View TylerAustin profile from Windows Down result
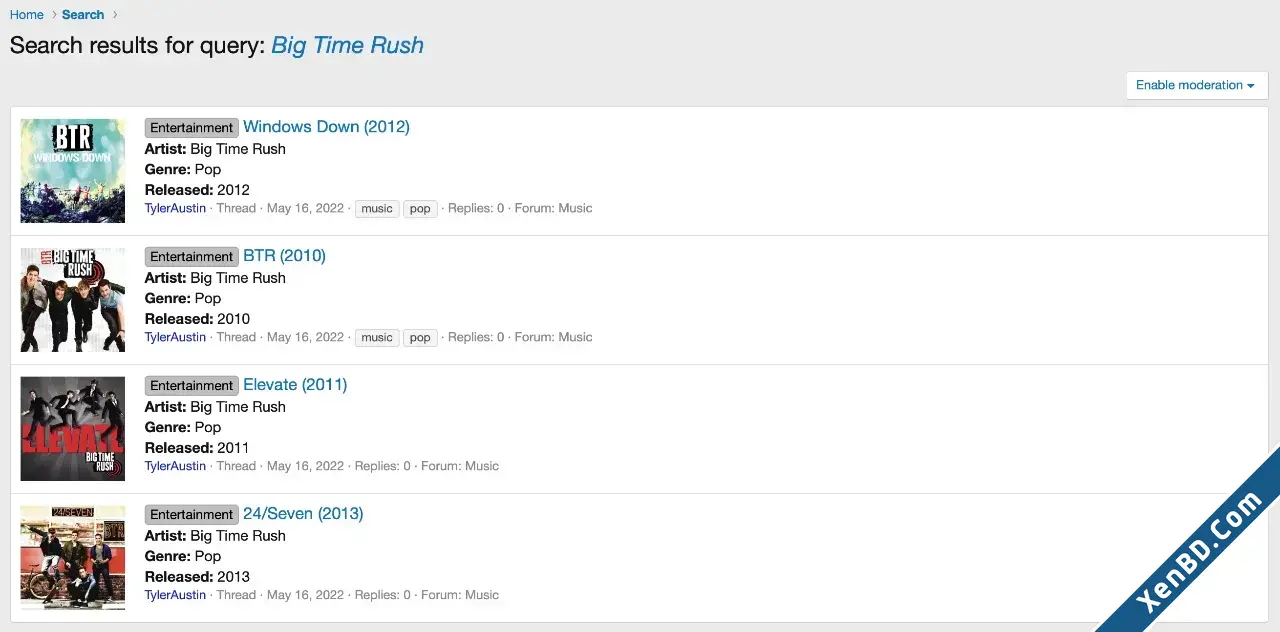Screen dimensions: 1280x632 click(175, 208)
